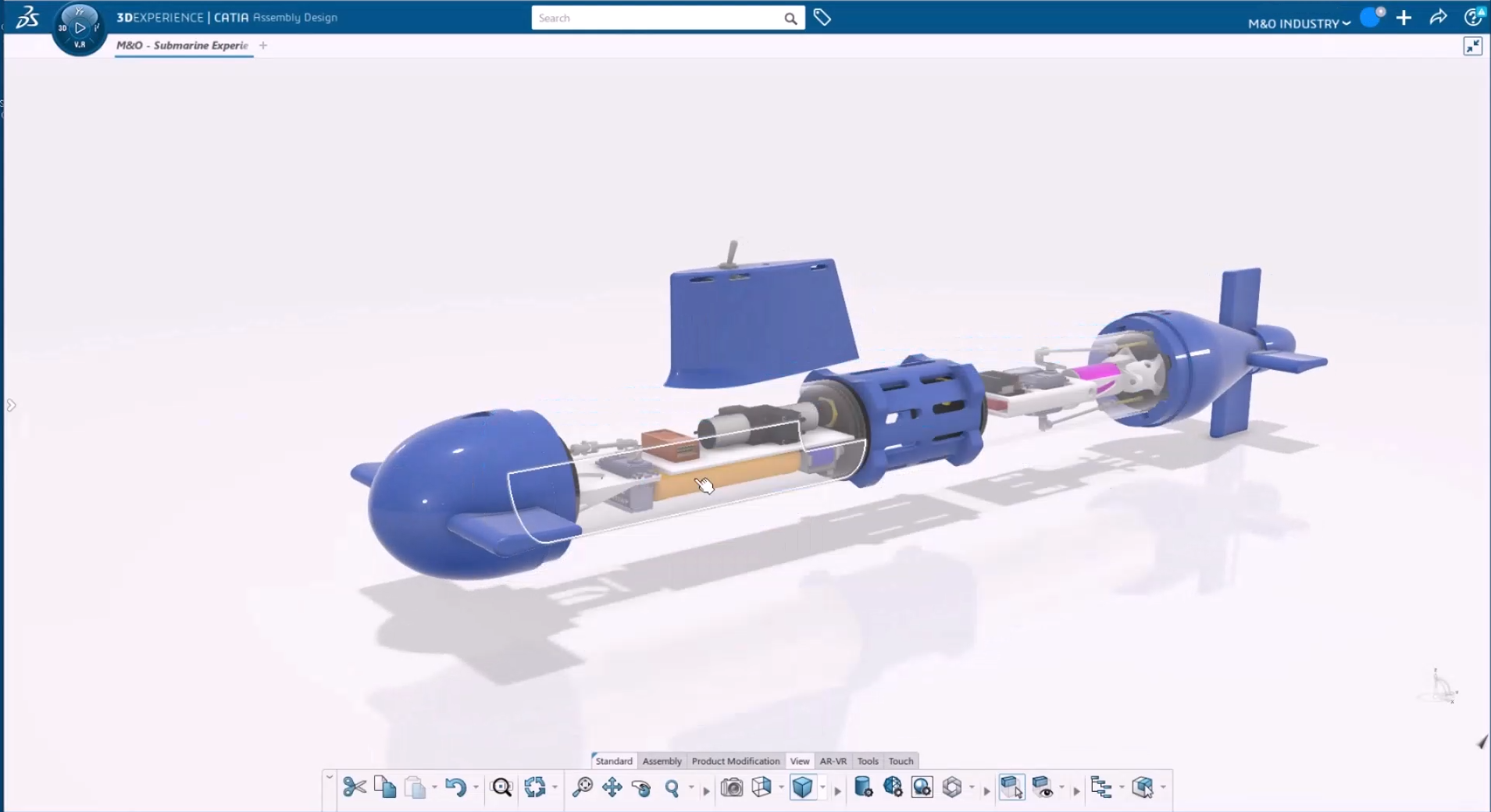Toggle the Hide/Show eye tool
Screen dimensions: 1491x812
[1042, 789]
